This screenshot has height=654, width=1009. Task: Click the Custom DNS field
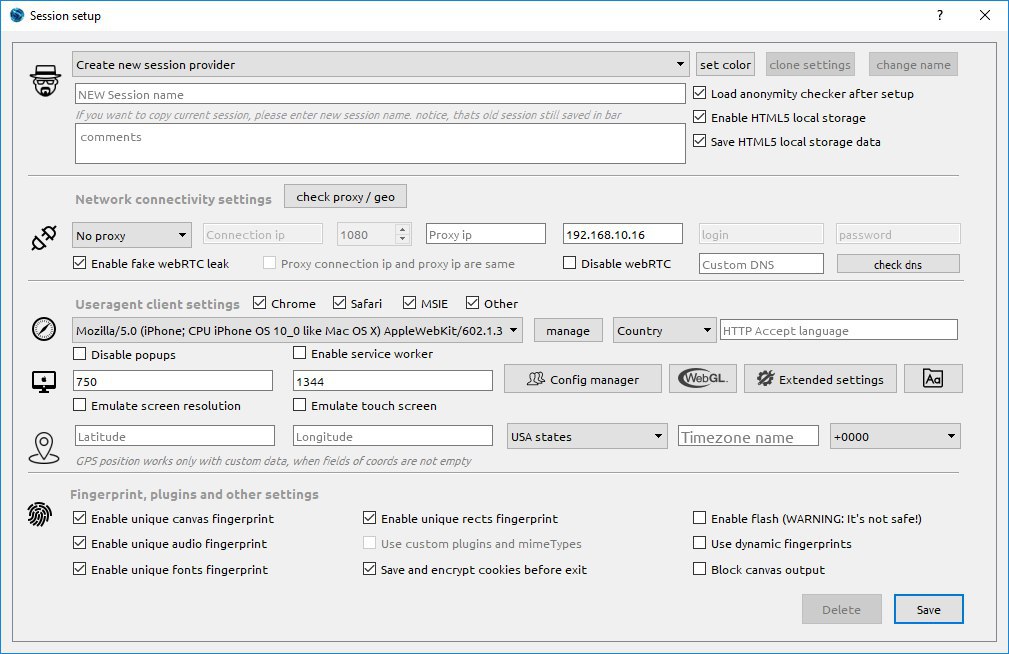(x=761, y=263)
